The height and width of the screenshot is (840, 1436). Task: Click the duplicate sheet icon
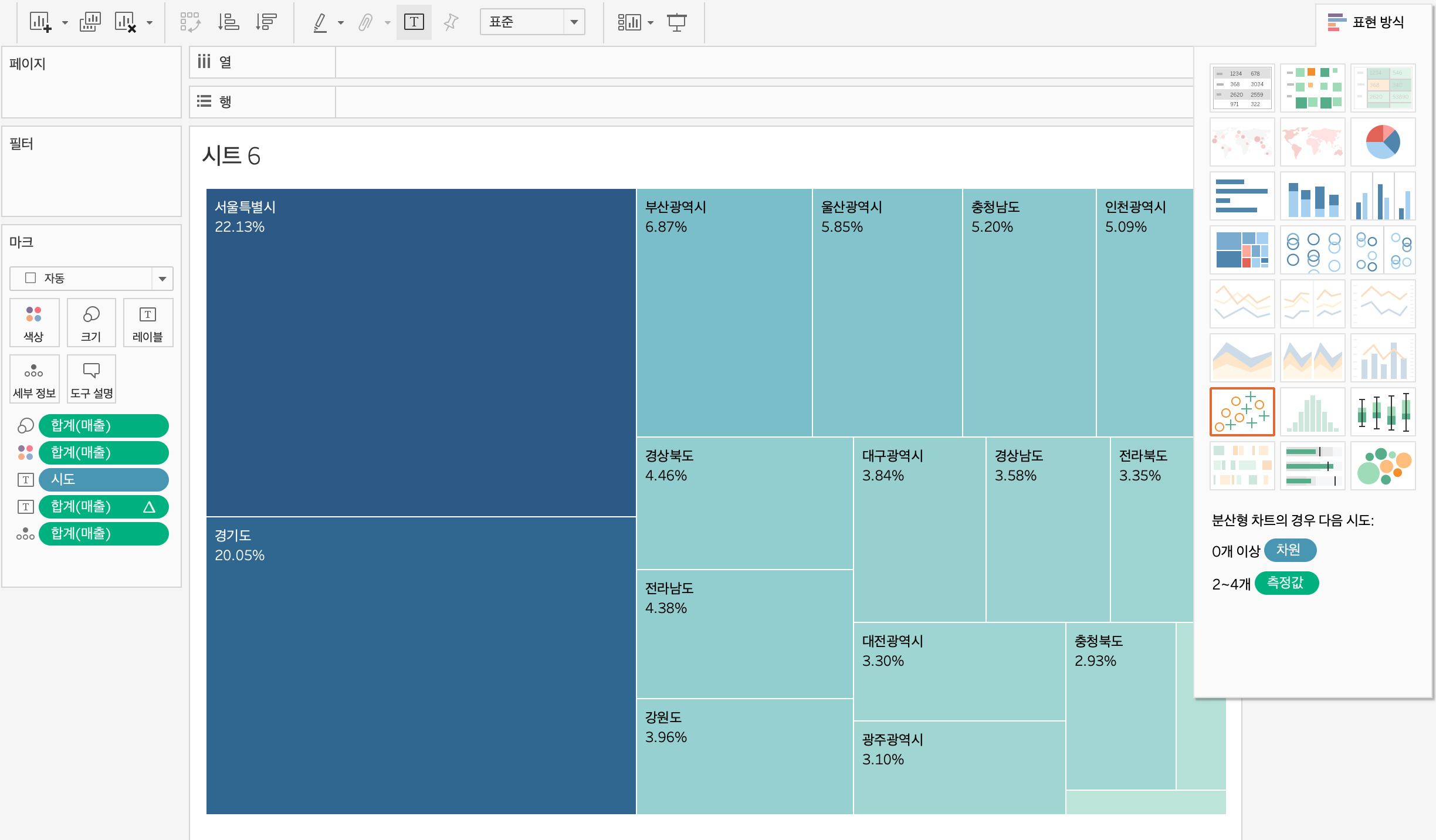coord(90,22)
